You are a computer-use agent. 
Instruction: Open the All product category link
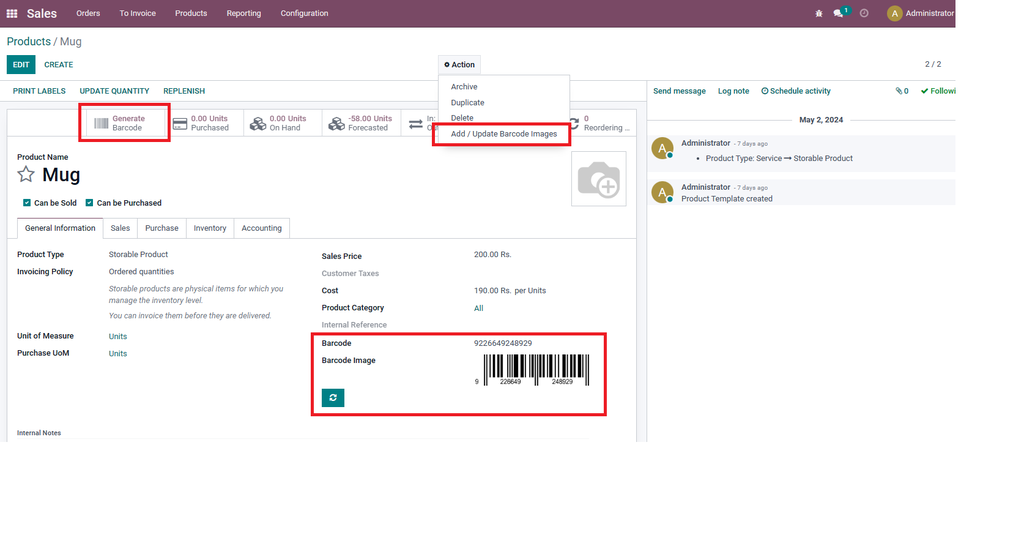coord(479,308)
